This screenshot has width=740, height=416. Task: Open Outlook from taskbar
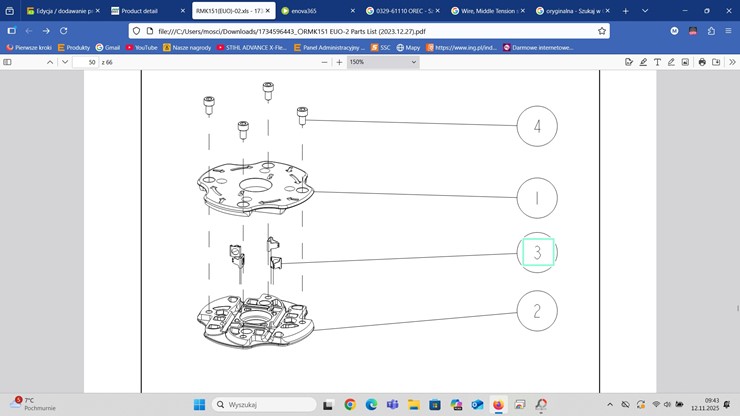(x=477, y=405)
